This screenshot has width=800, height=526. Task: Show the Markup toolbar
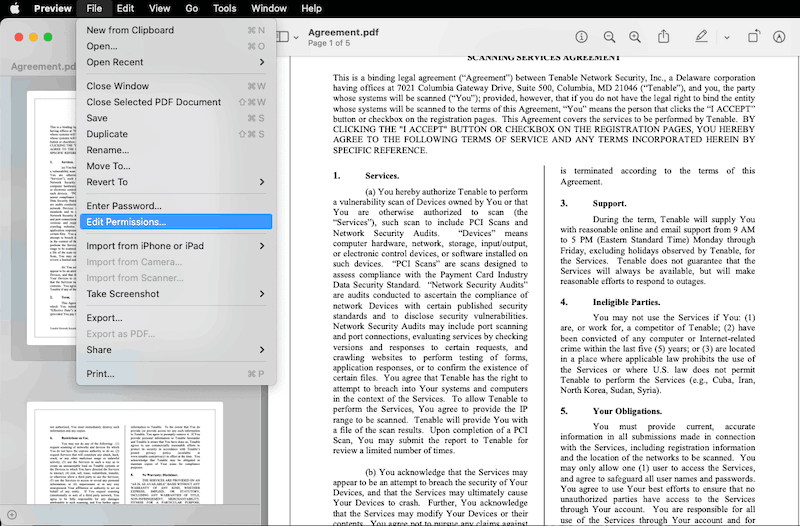coord(781,37)
